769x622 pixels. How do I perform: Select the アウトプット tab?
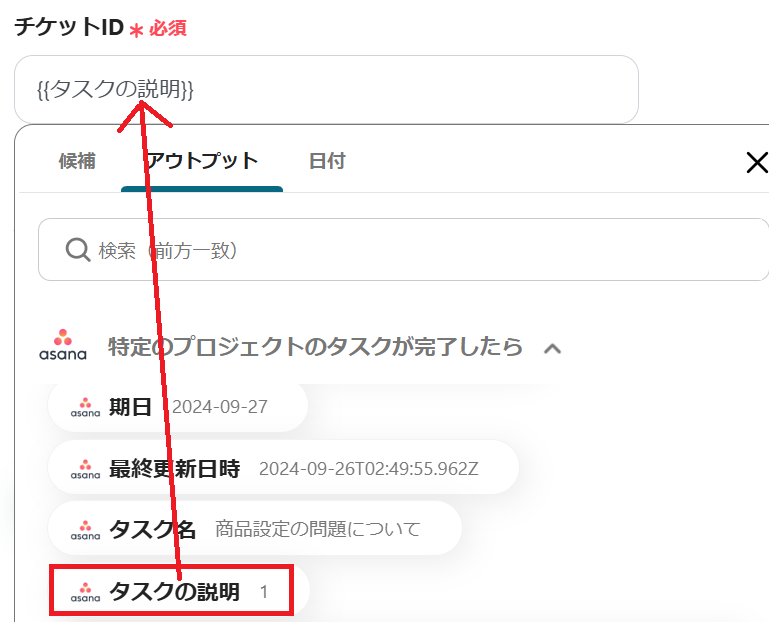202,161
